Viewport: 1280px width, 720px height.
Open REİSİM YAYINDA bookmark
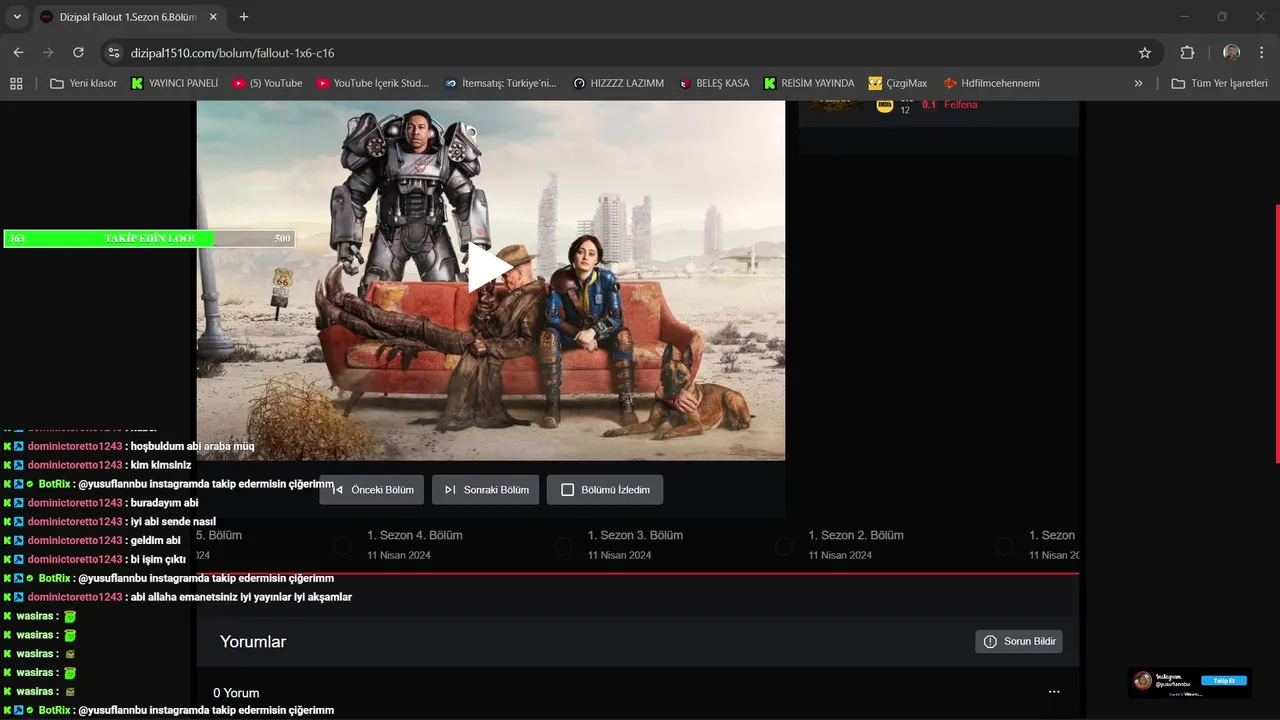point(809,83)
